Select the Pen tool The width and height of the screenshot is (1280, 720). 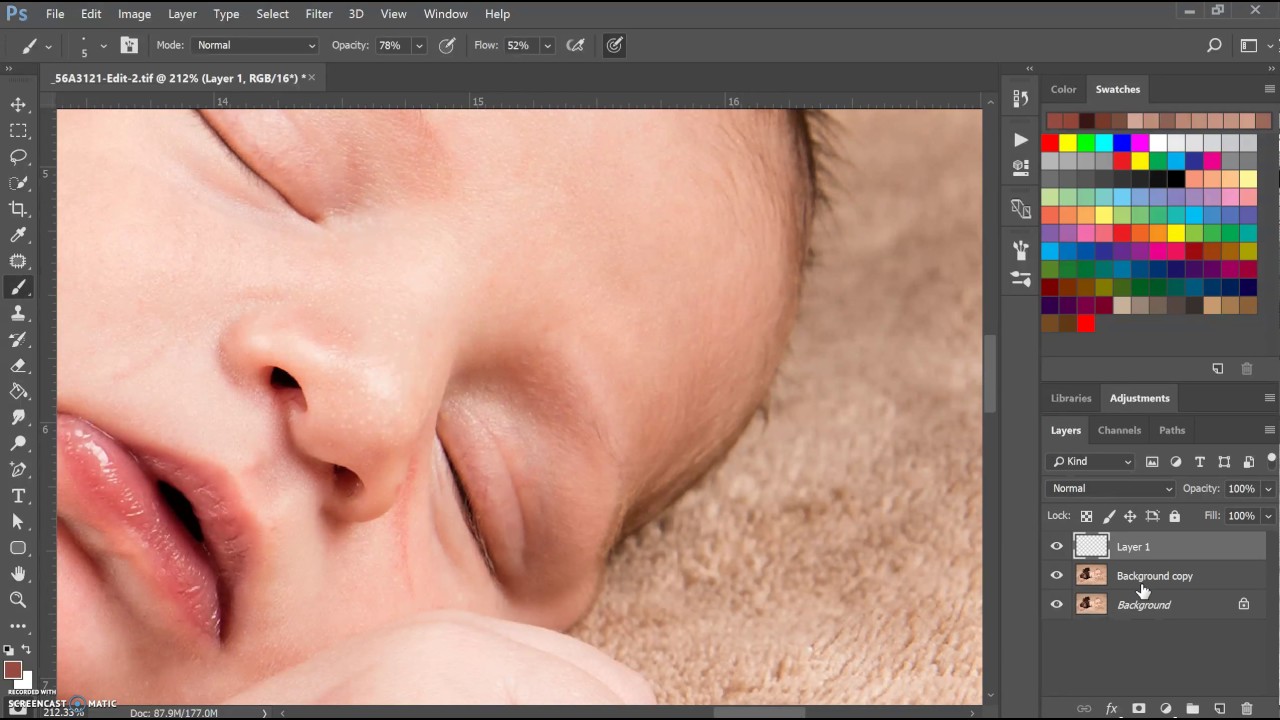(18, 469)
